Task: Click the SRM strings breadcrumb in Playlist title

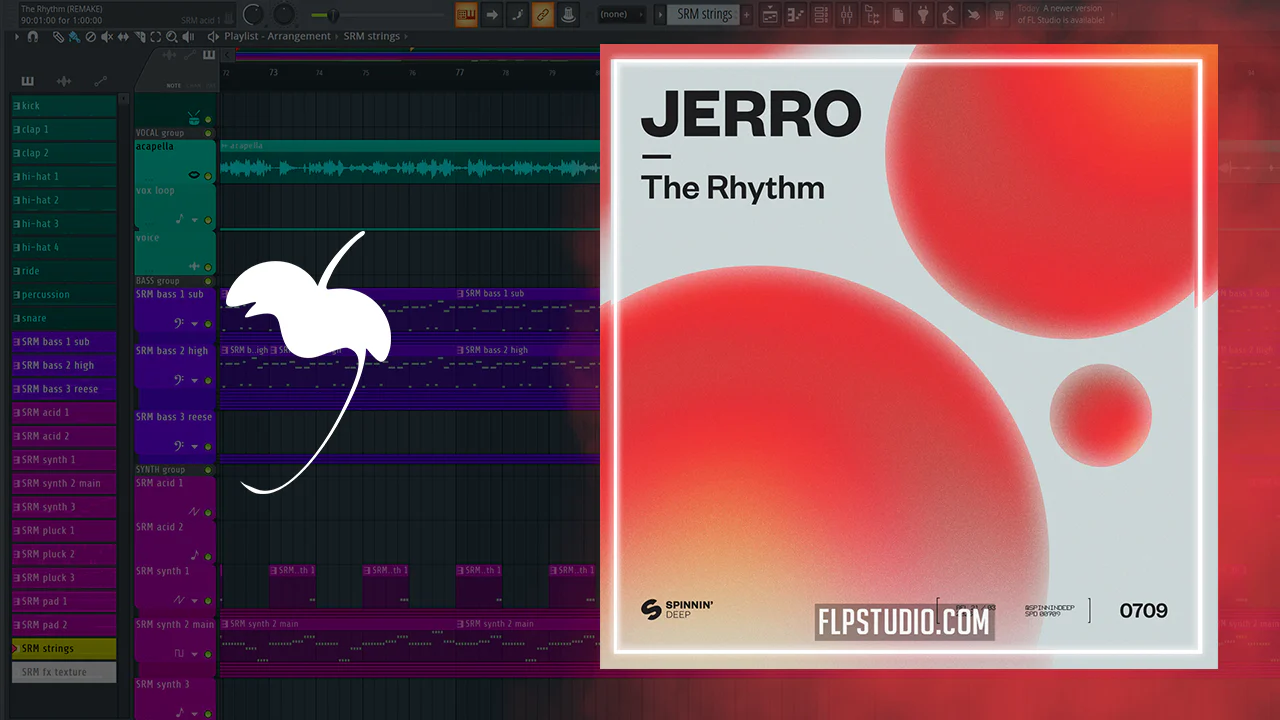Action: (372, 36)
